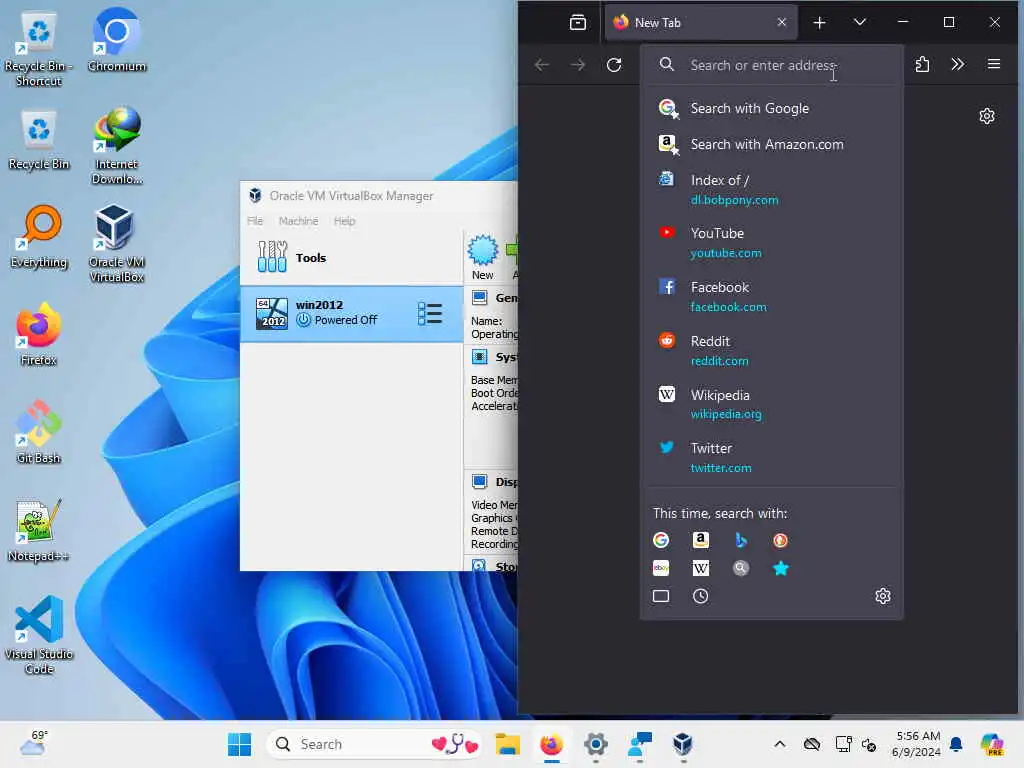Open the Oracle VM VirtualBox desktop icon
Screen dimensions: 1024x768
[x=117, y=244]
